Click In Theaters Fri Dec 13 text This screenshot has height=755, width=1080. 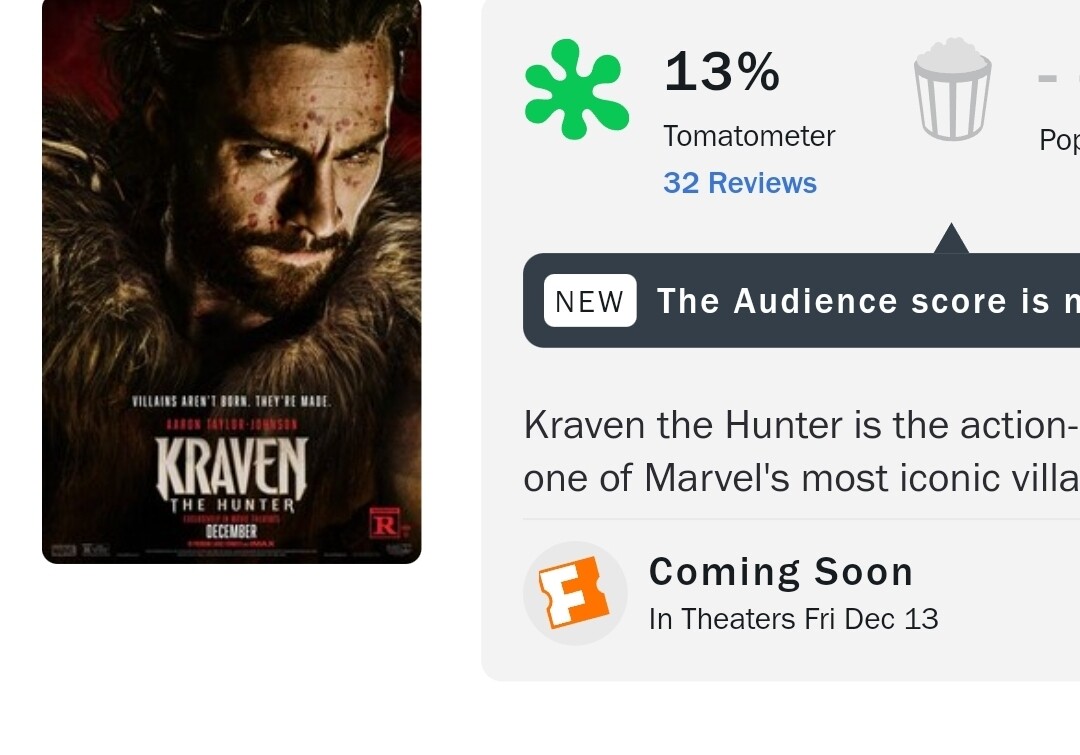point(793,619)
